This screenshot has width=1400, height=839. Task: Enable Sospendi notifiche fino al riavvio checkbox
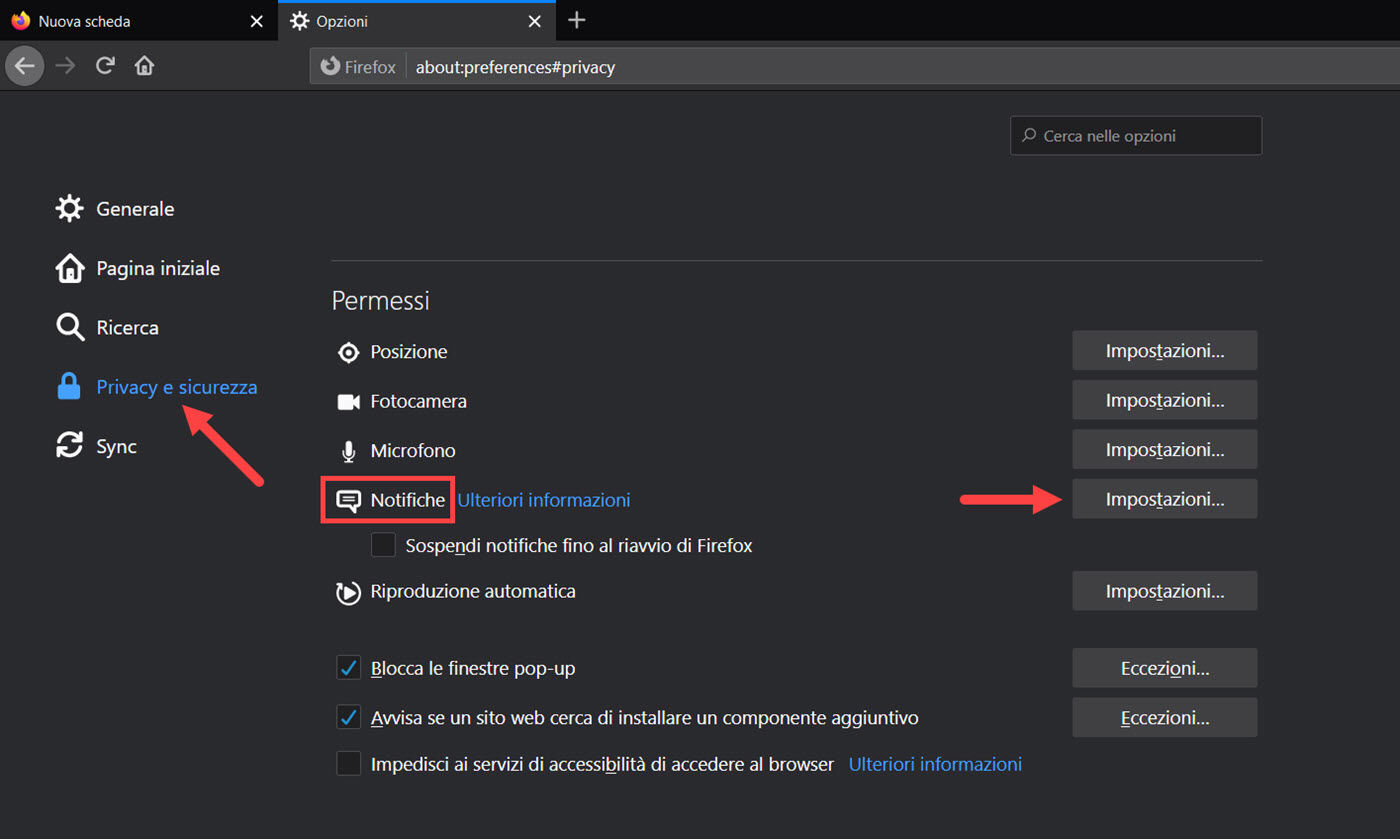coord(383,546)
